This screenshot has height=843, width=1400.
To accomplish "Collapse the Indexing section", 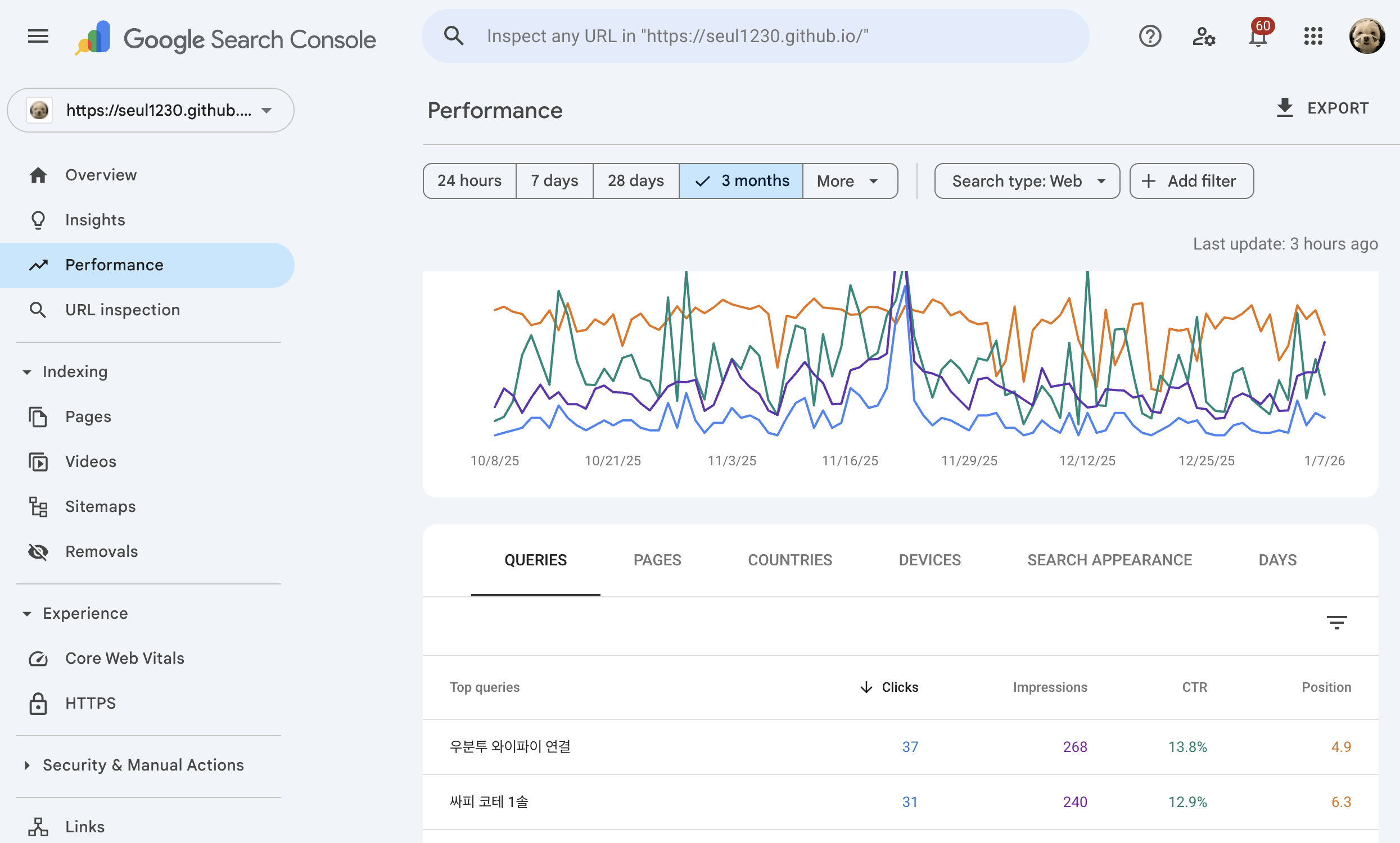I will (26, 372).
